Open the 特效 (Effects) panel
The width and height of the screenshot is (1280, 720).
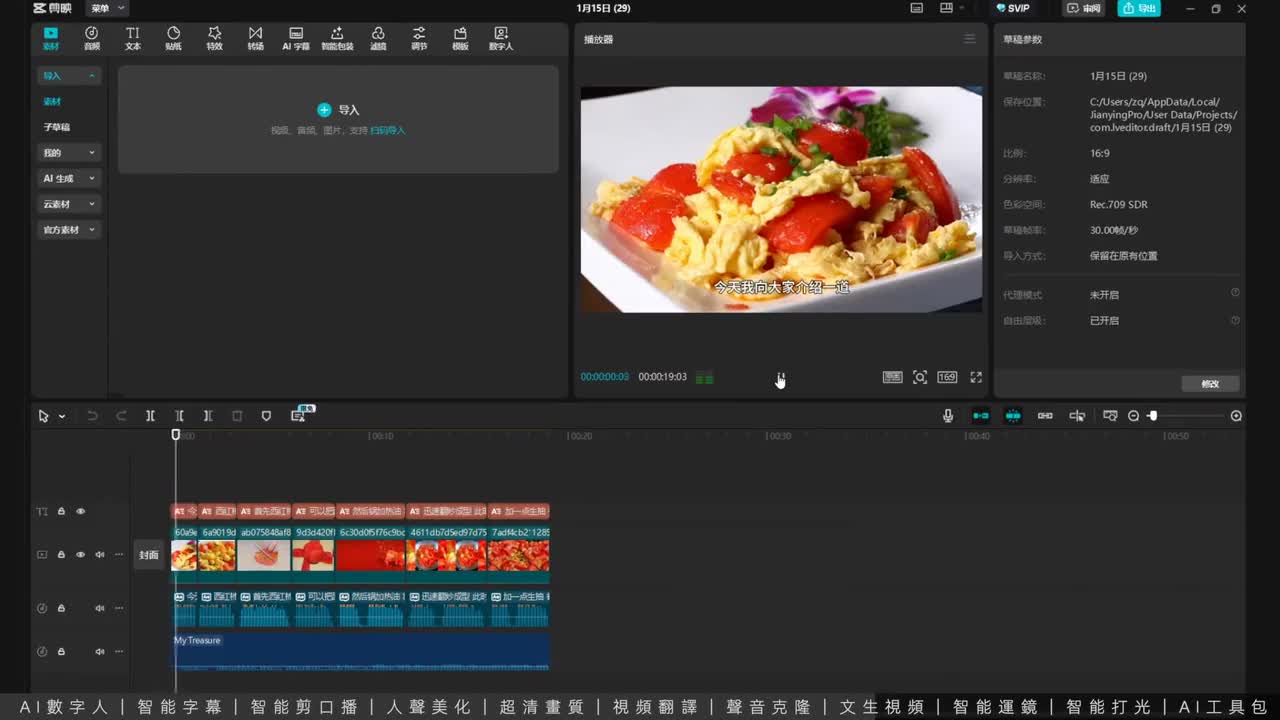[214, 38]
